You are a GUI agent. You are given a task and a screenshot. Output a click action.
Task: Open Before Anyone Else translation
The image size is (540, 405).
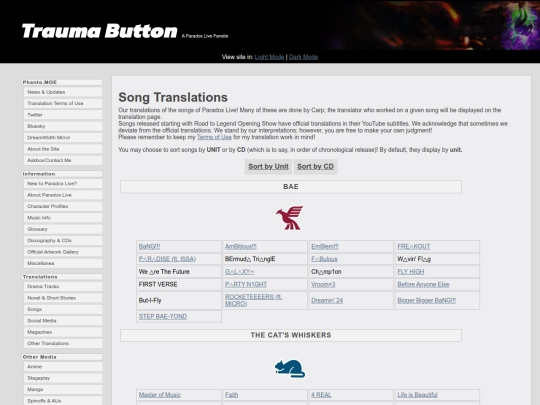click(x=423, y=284)
